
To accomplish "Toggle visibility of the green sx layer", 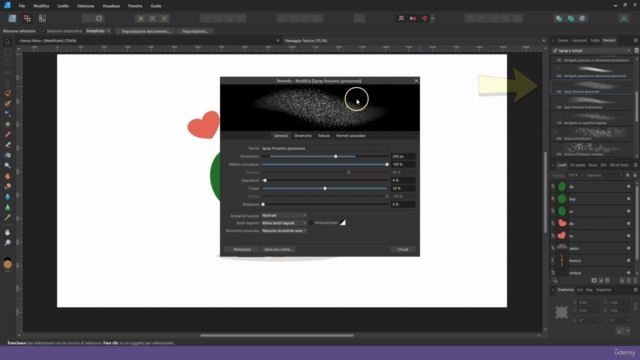I will (x=628, y=211).
